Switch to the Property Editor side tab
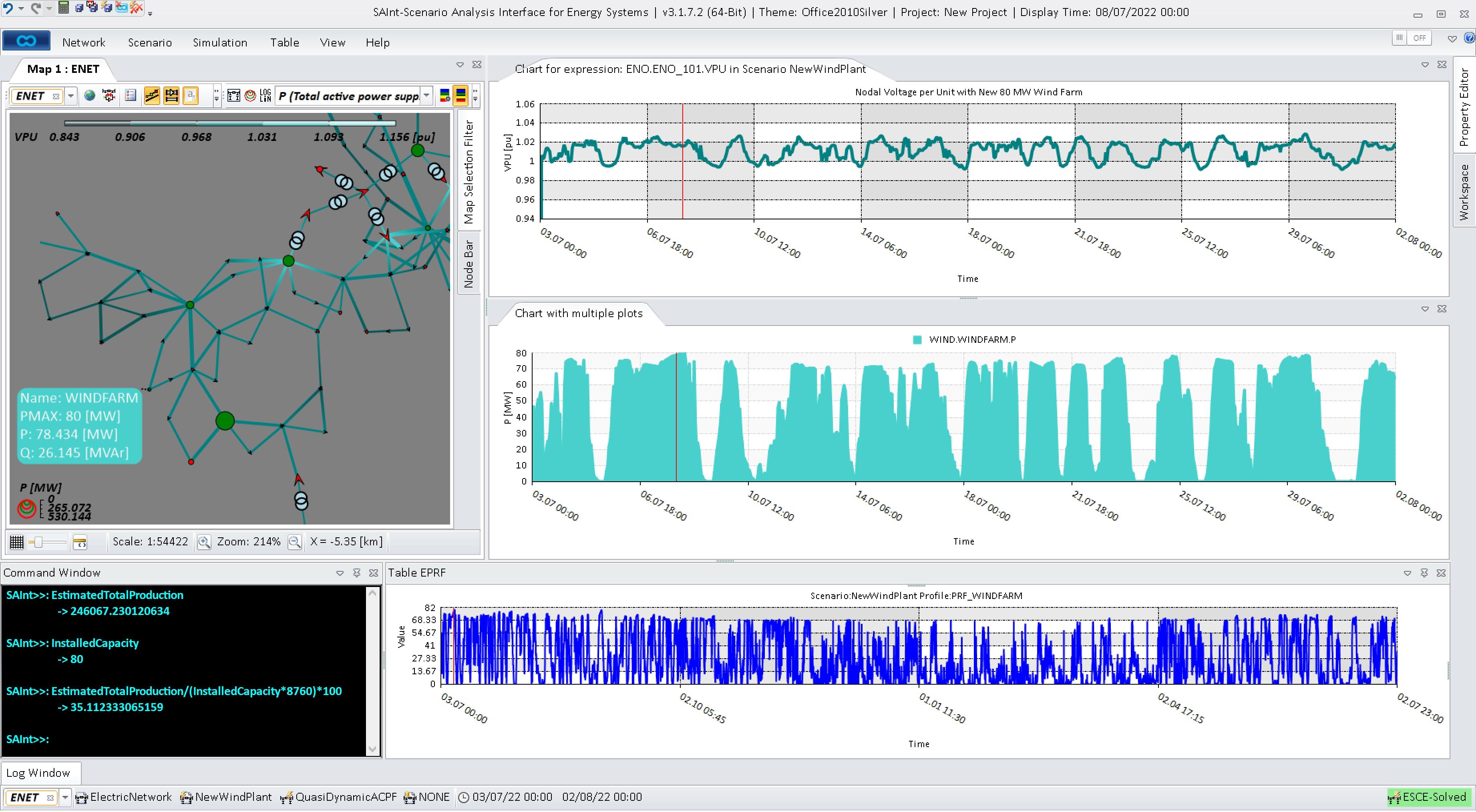 (1464, 106)
